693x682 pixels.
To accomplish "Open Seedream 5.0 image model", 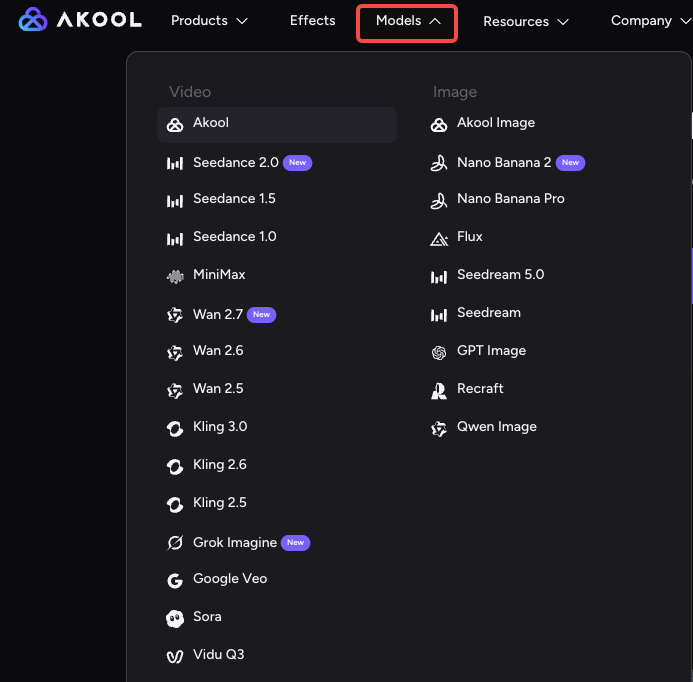I will coord(500,275).
